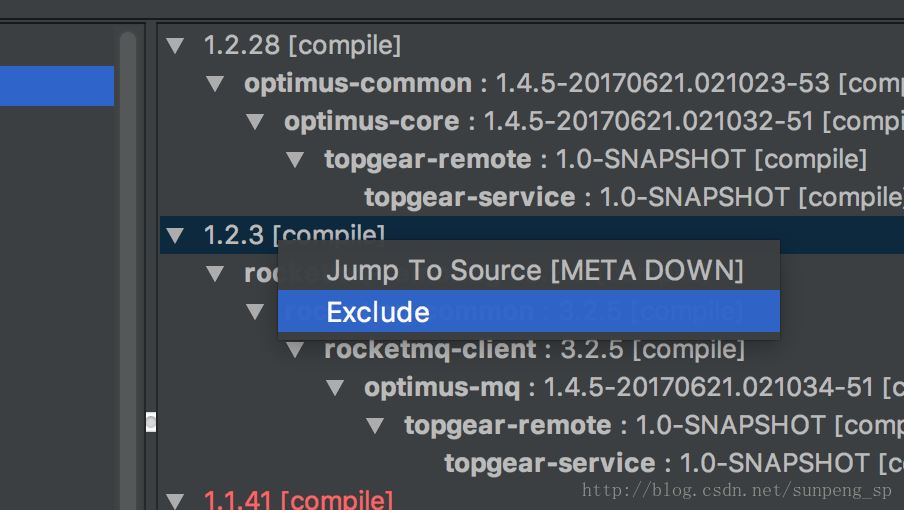Select optimus-core 1.4.5 dependency entry
Screen dimensions: 904x510
[x=372, y=121]
